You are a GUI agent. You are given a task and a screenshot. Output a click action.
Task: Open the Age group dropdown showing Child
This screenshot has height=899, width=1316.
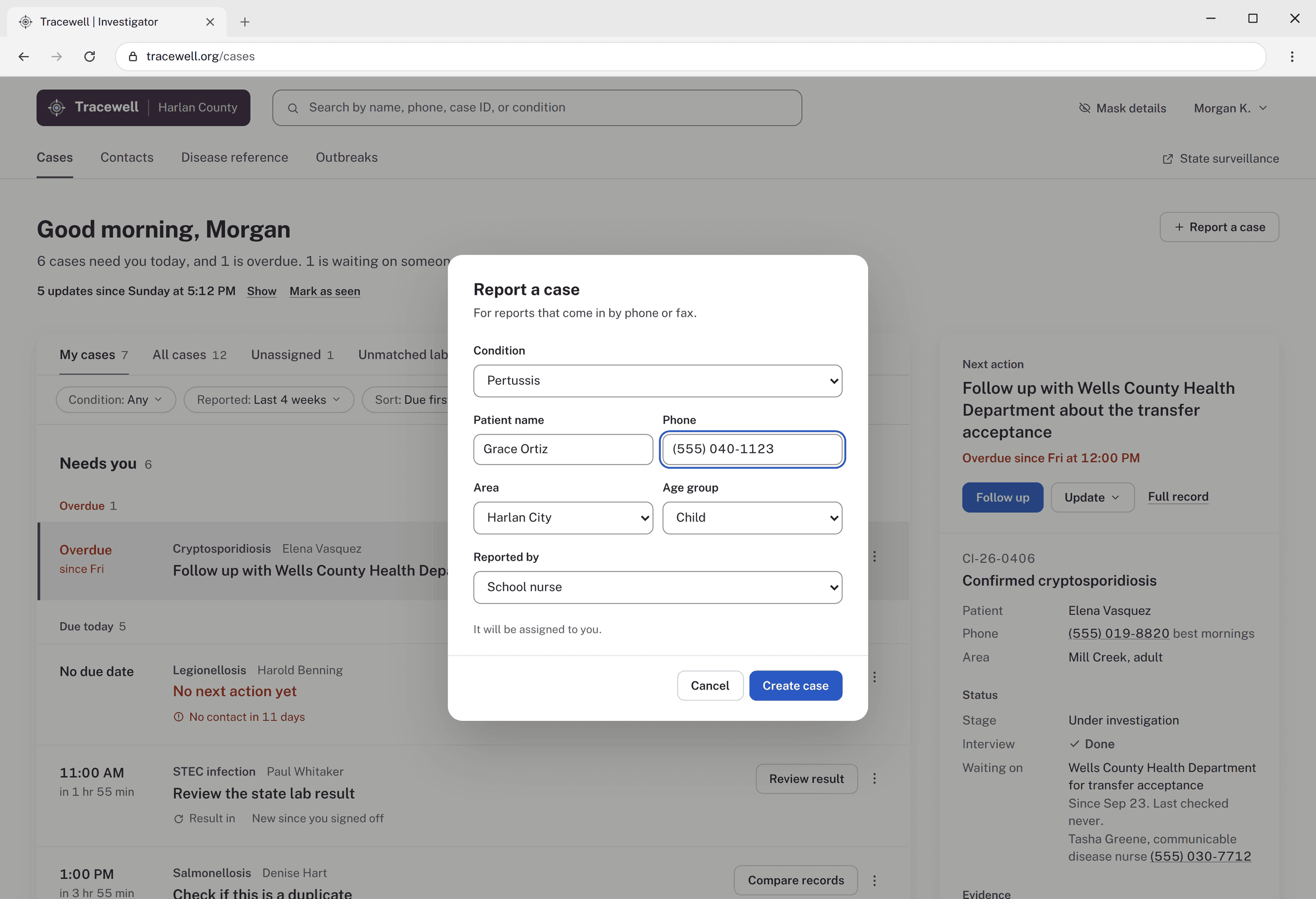click(x=752, y=518)
